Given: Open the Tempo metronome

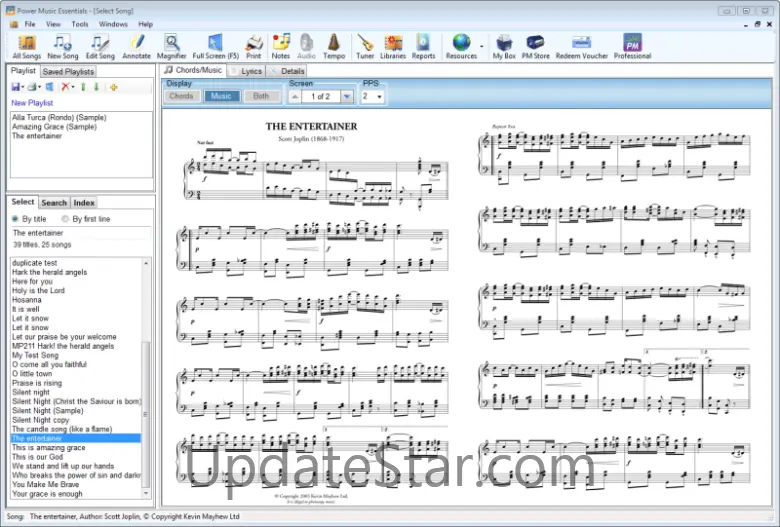Looking at the screenshot, I should pyautogui.click(x=334, y=47).
